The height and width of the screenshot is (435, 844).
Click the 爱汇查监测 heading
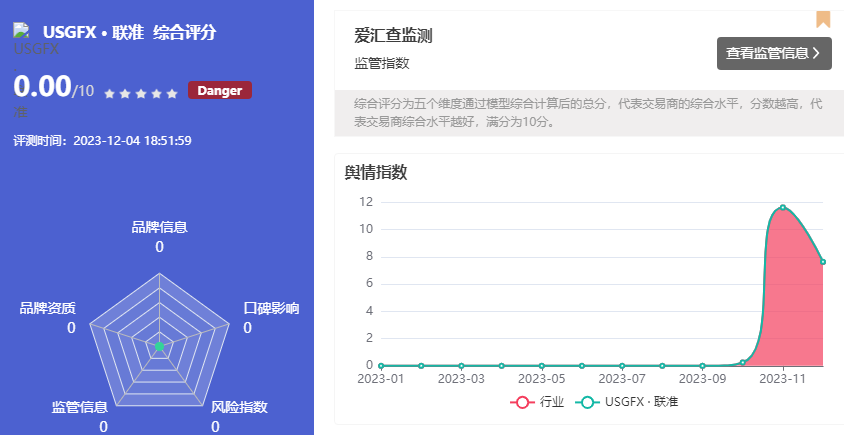(x=393, y=36)
